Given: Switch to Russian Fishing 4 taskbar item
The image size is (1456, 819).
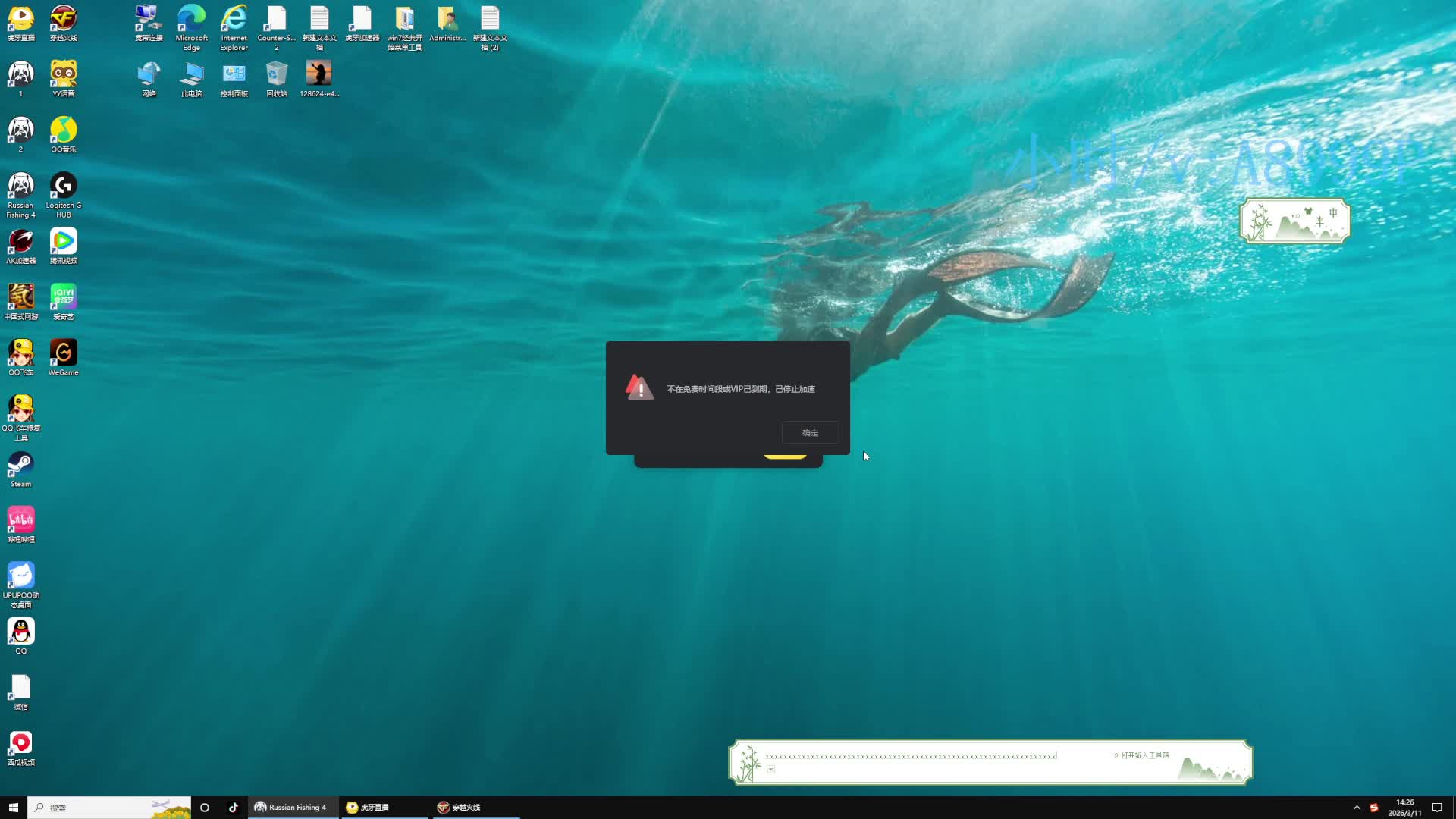Looking at the screenshot, I should tap(290, 808).
